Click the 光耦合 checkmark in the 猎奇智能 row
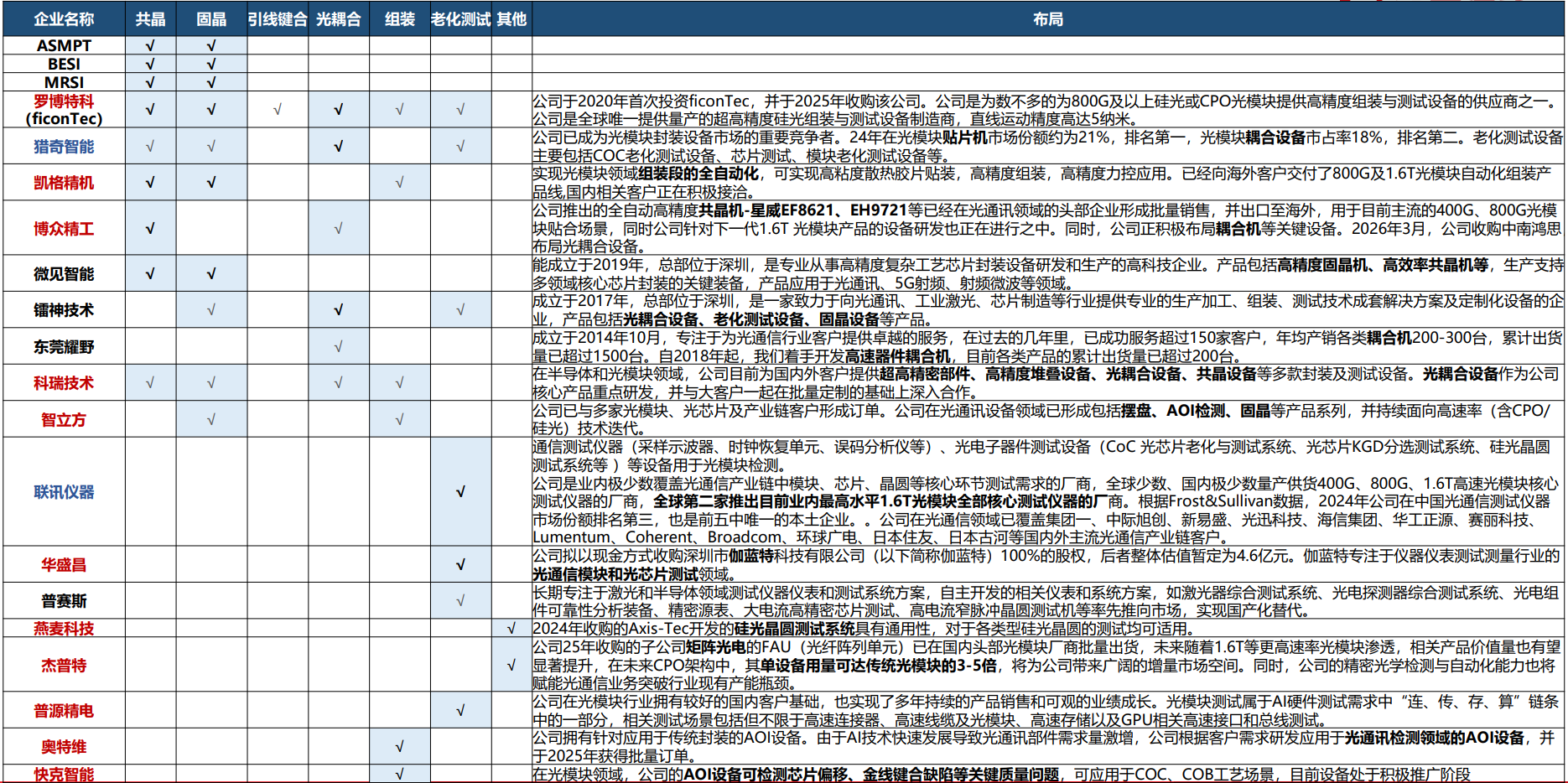Viewport: 1568px width, 783px height. [x=339, y=147]
